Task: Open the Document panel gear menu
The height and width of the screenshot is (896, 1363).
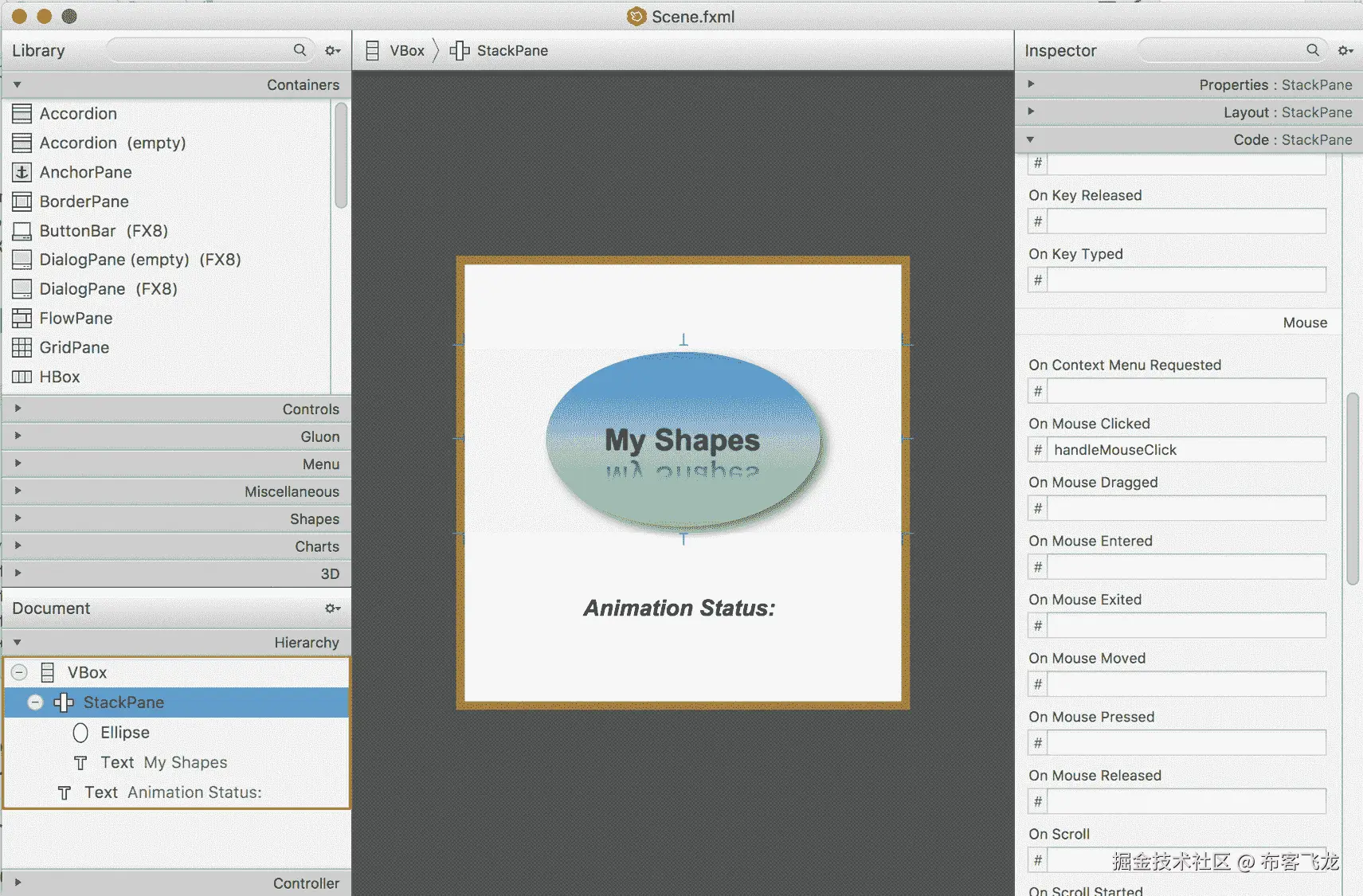Action: click(332, 608)
